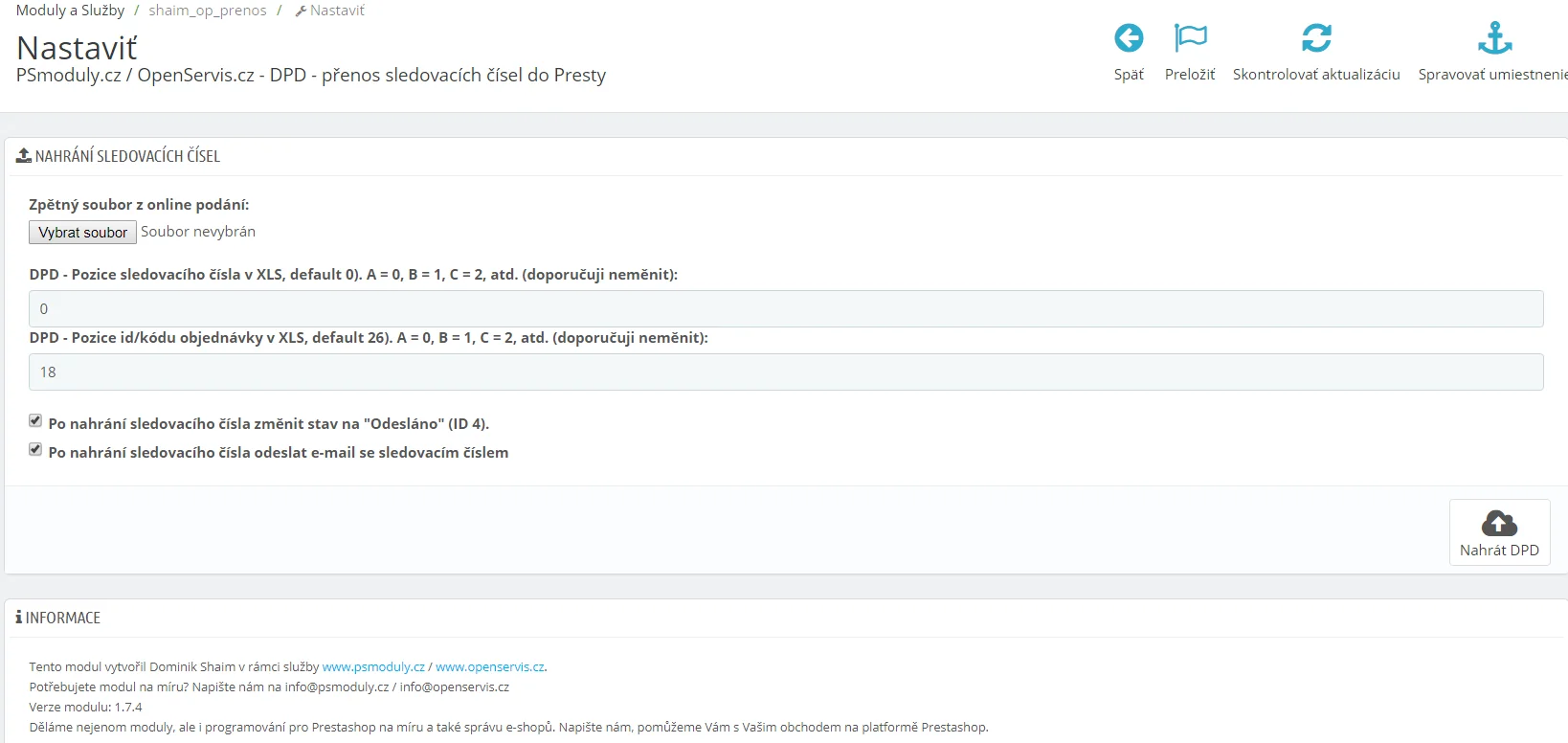Click the info icon beside Informace heading
This screenshot has width=1568, height=743.
(18, 618)
